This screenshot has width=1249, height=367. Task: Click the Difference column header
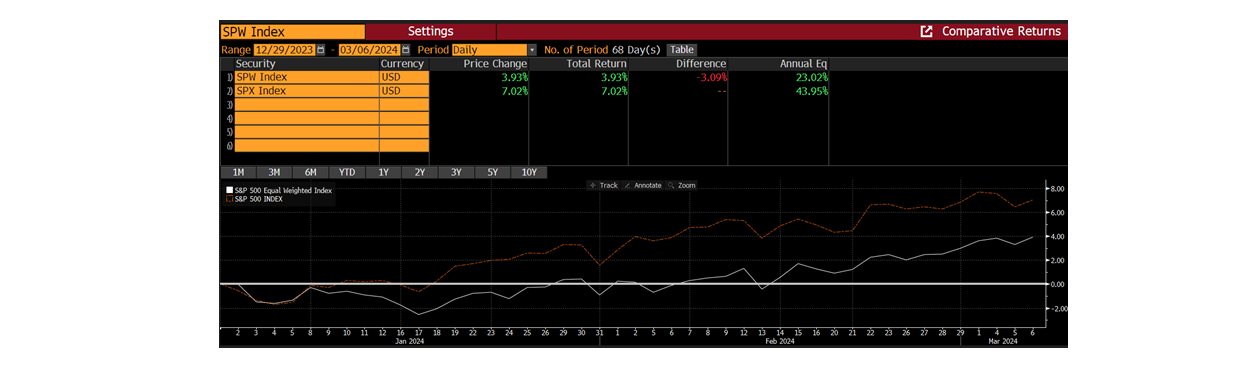pos(700,64)
